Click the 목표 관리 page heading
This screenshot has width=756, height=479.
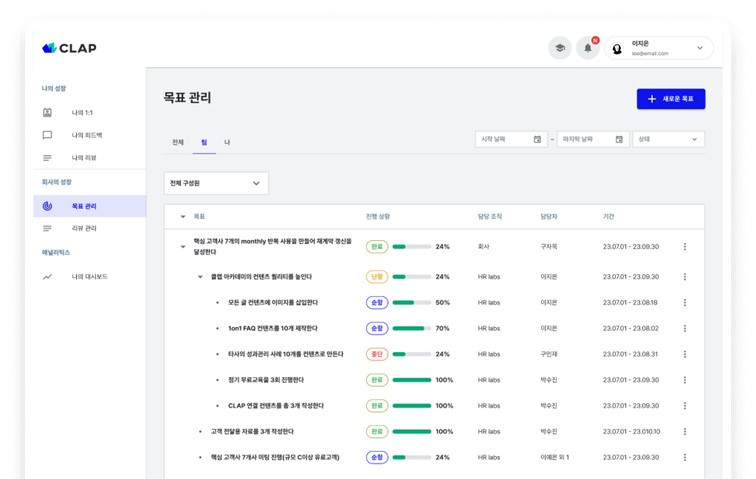(x=188, y=97)
